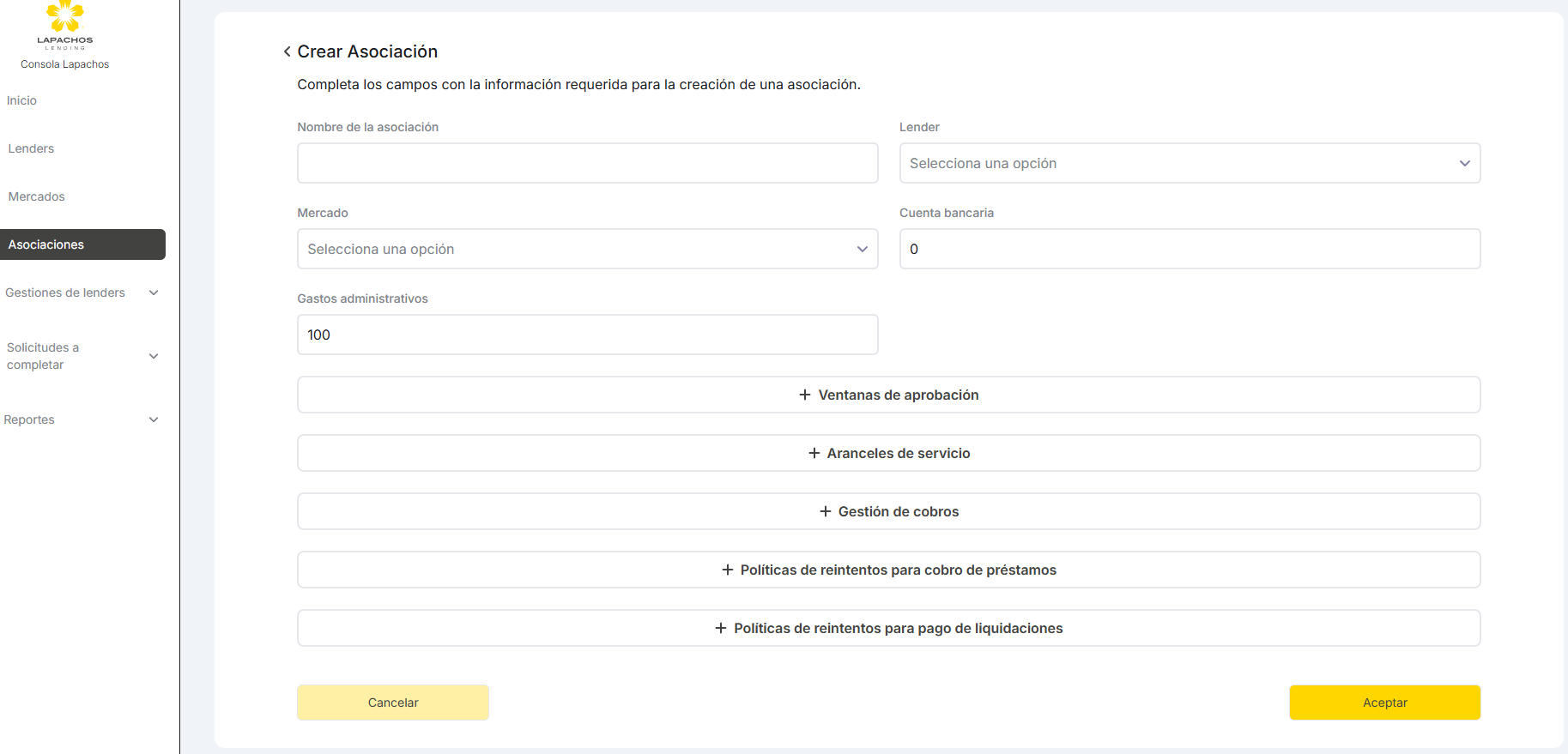Viewport: 1568px width, 754px height.
Task: Expand Solicitudes a completar chevron
Action: pos(154,356)
